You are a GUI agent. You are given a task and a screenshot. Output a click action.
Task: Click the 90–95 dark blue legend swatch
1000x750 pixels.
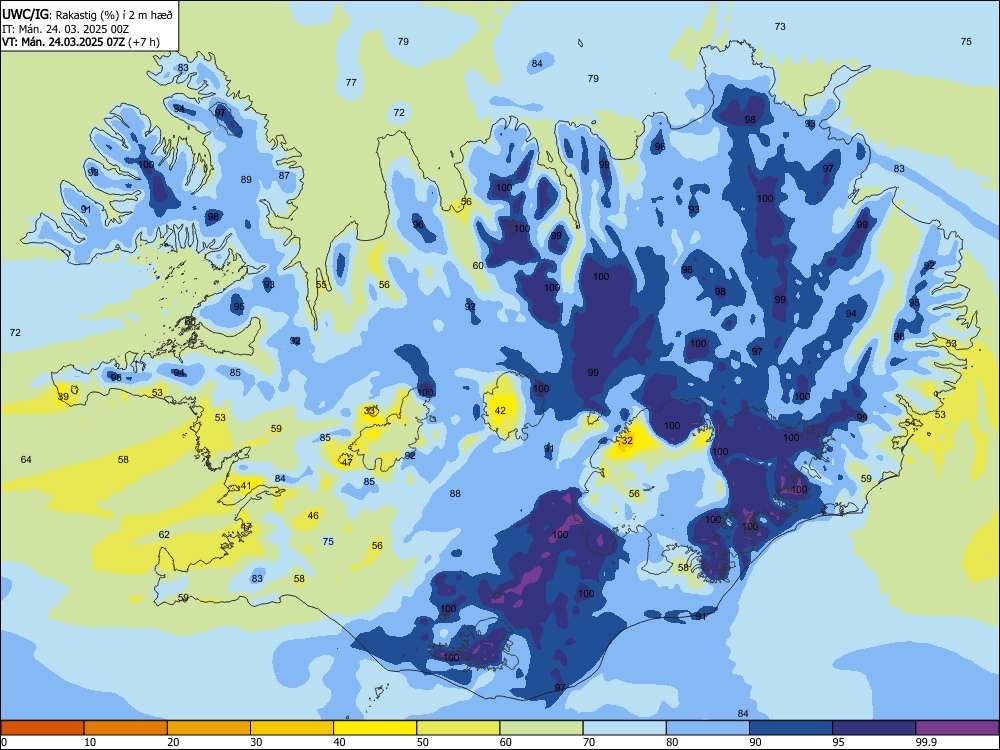(x=791, y=728)
